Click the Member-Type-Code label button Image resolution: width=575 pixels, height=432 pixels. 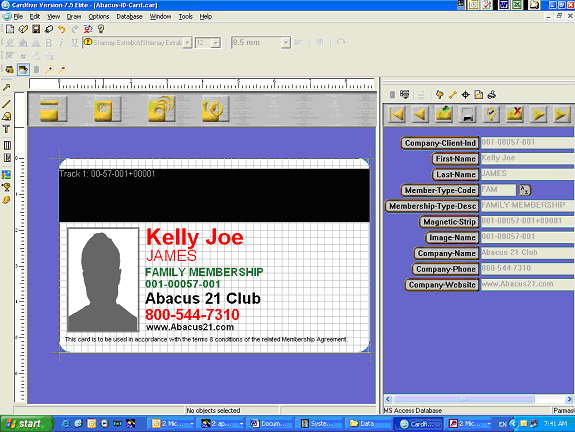click(x=440, y=190)
